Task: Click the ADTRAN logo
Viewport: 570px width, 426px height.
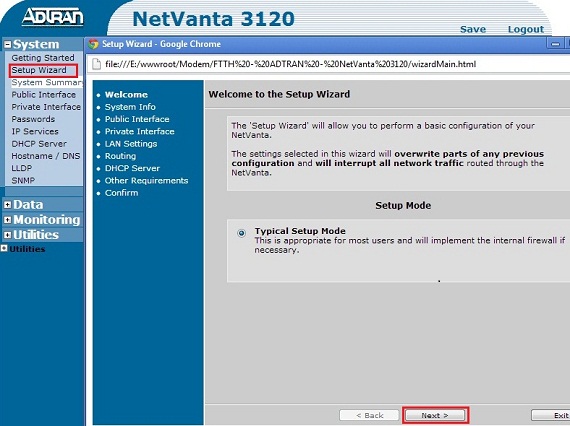Action: point(53,17)
